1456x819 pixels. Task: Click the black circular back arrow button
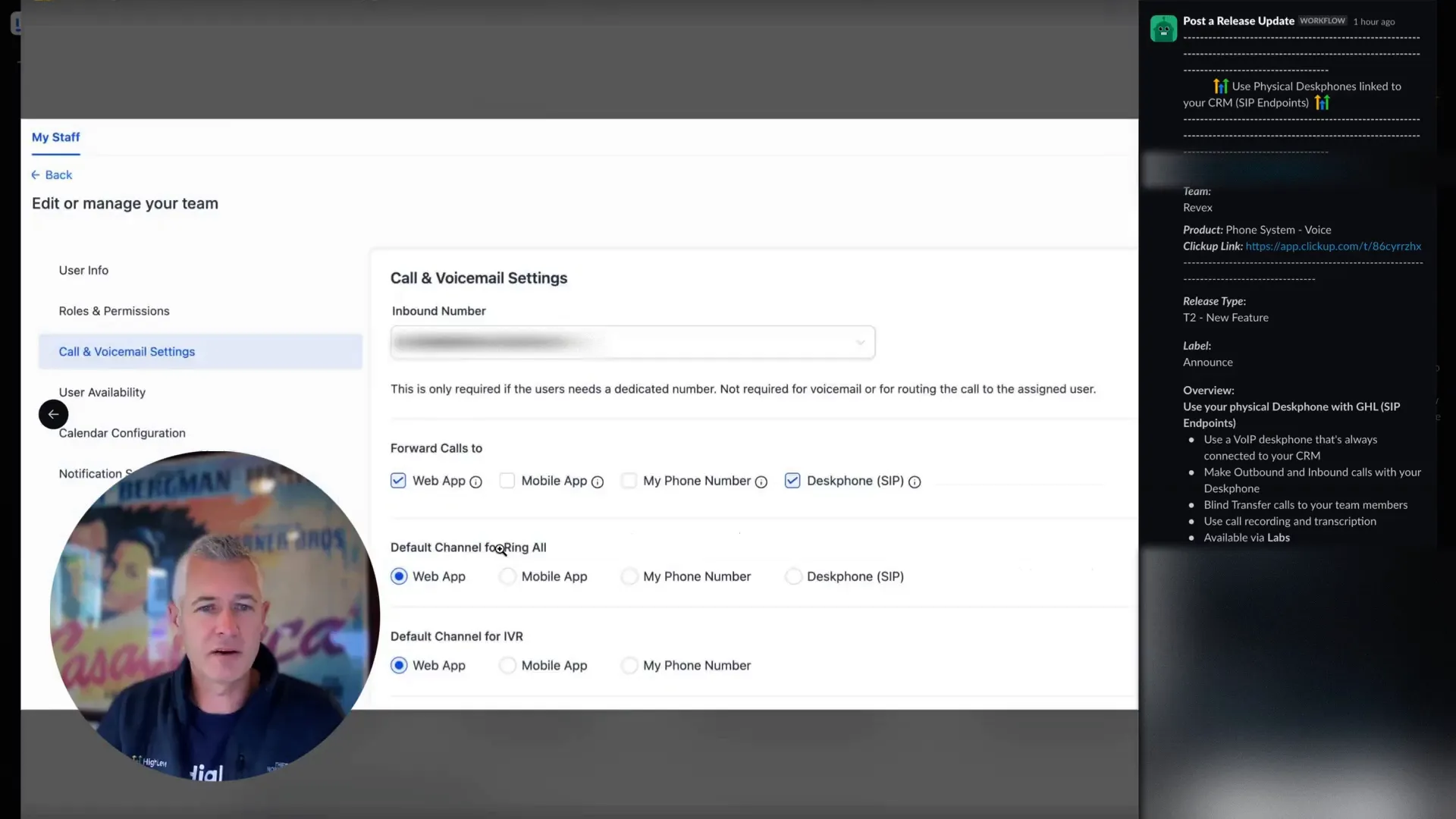53,414
